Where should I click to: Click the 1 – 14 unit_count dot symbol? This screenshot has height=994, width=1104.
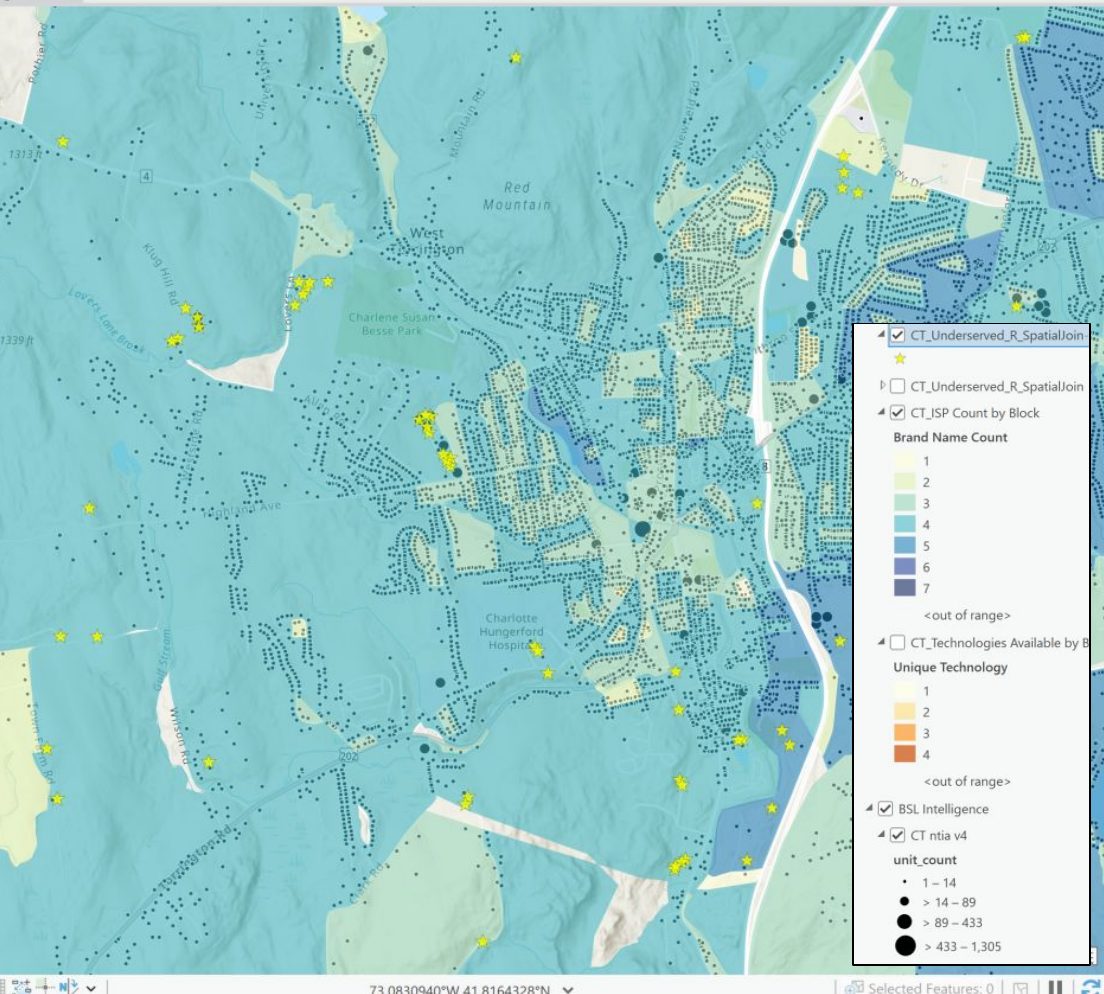pyautogui.click(x=905, y=882)
